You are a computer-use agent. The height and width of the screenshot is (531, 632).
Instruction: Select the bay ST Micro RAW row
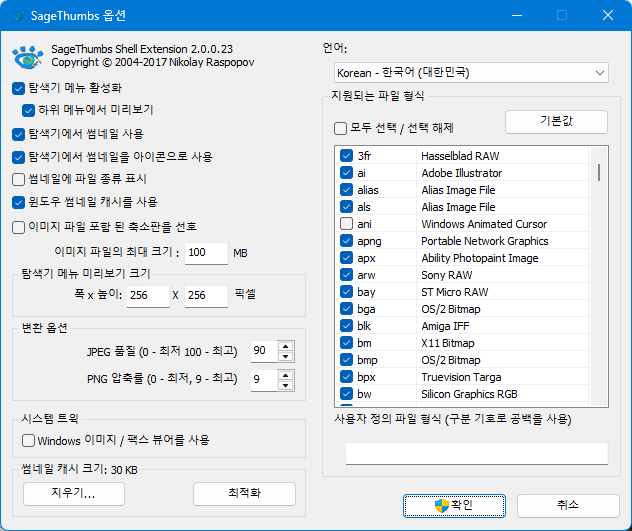[462, 292]
